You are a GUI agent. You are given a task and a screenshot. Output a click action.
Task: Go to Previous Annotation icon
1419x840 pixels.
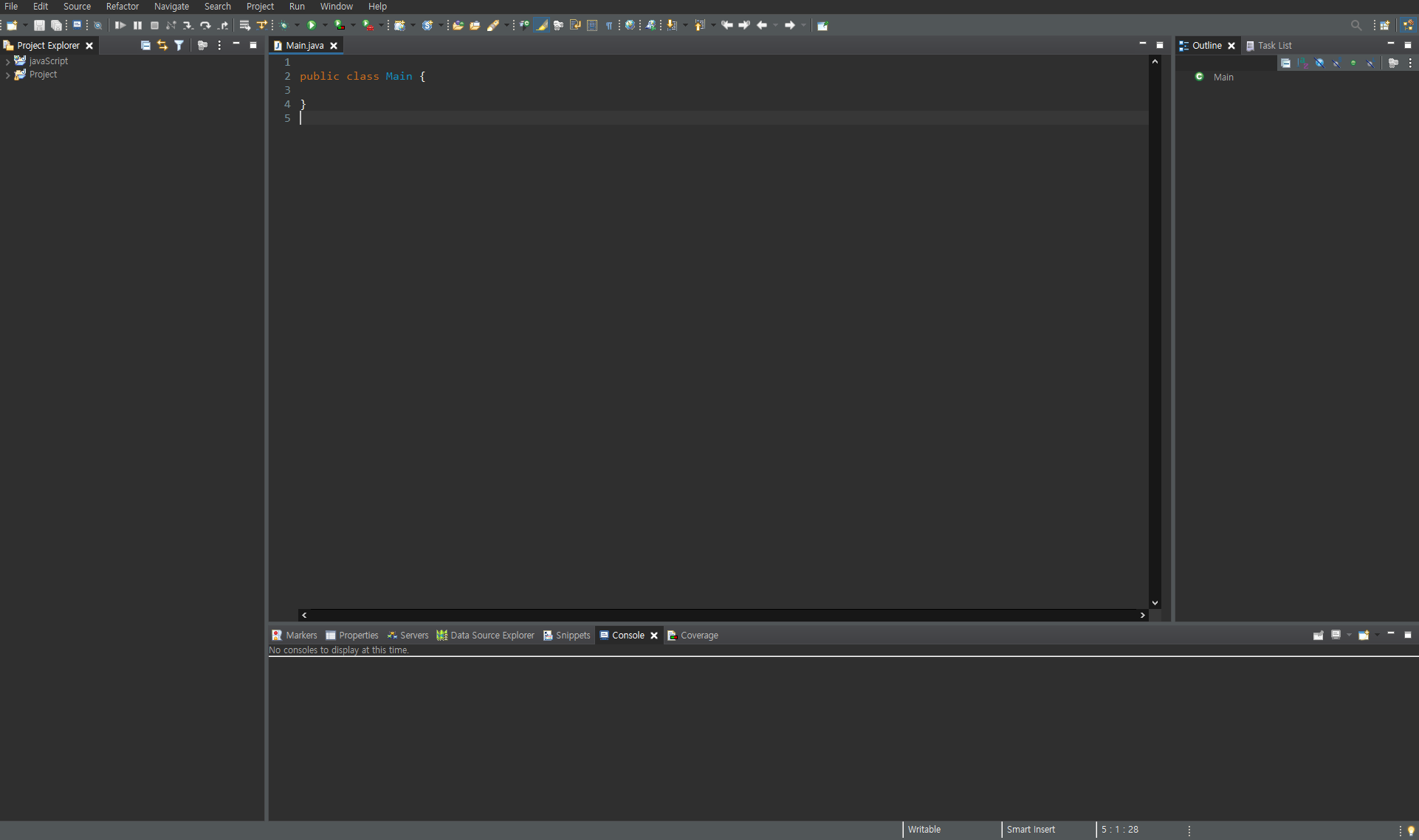(699, 25)
